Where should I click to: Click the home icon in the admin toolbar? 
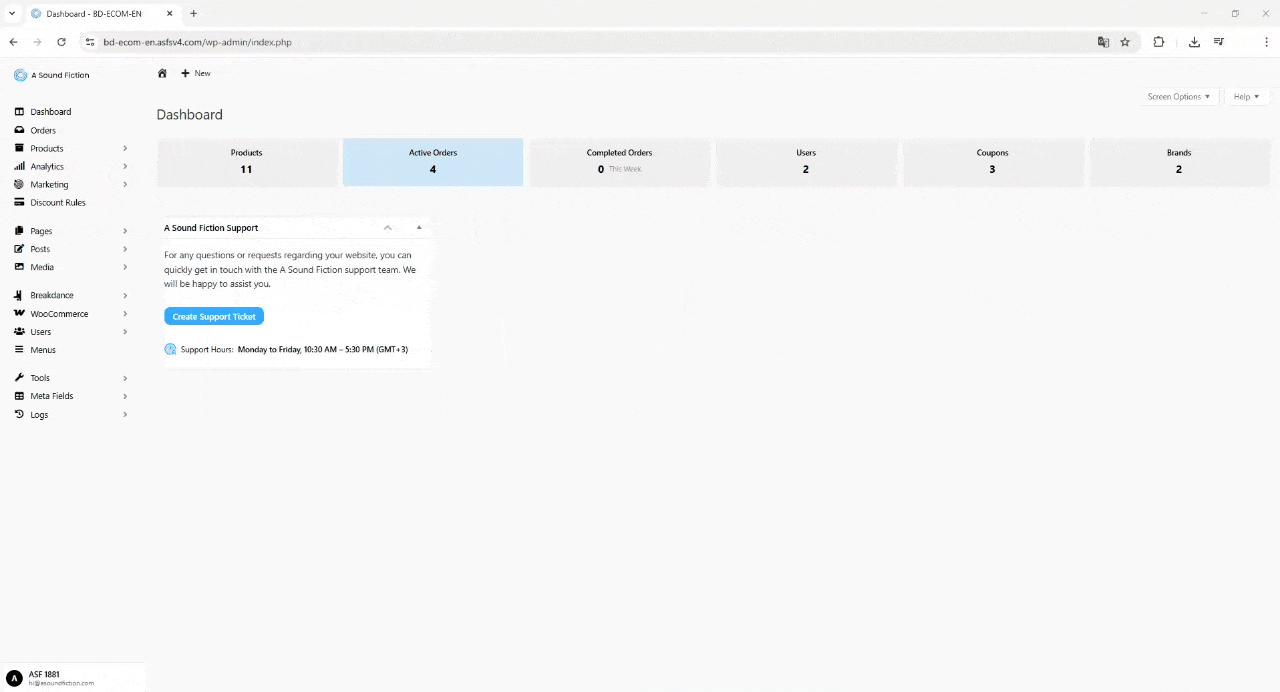(162, 73)
